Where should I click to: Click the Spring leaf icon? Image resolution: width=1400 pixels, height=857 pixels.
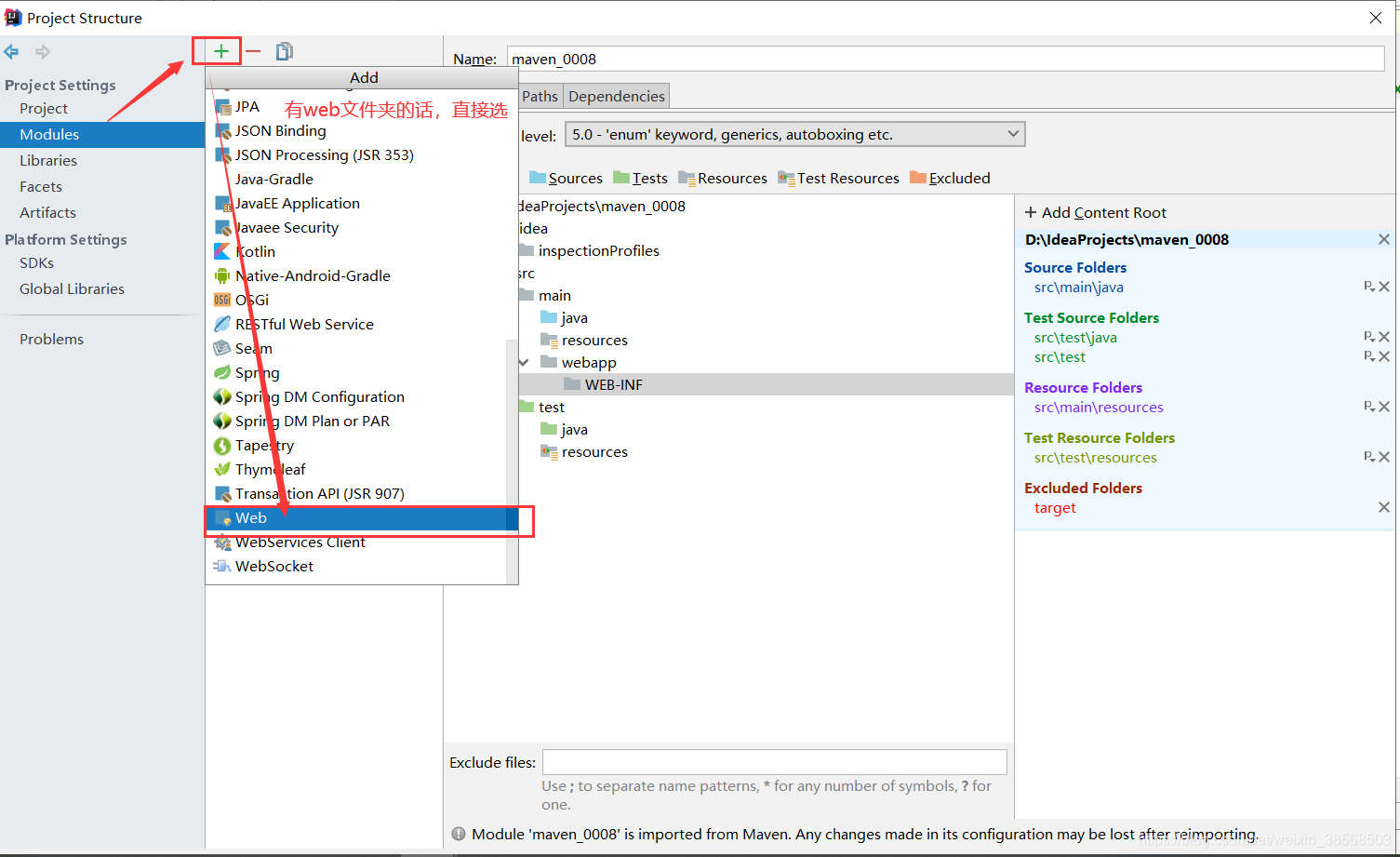click(x=222, y=373)
